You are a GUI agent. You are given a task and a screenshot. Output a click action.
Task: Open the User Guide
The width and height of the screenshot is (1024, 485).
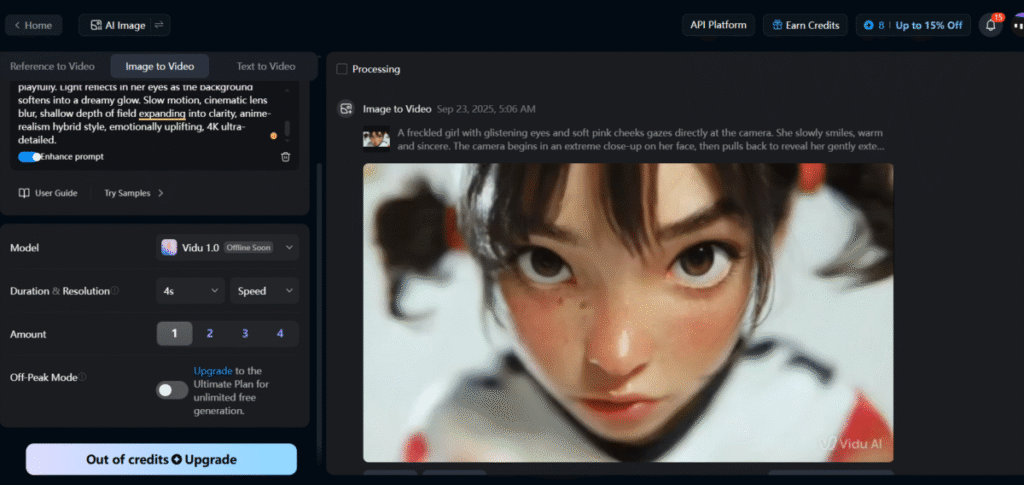pos(48,193)
